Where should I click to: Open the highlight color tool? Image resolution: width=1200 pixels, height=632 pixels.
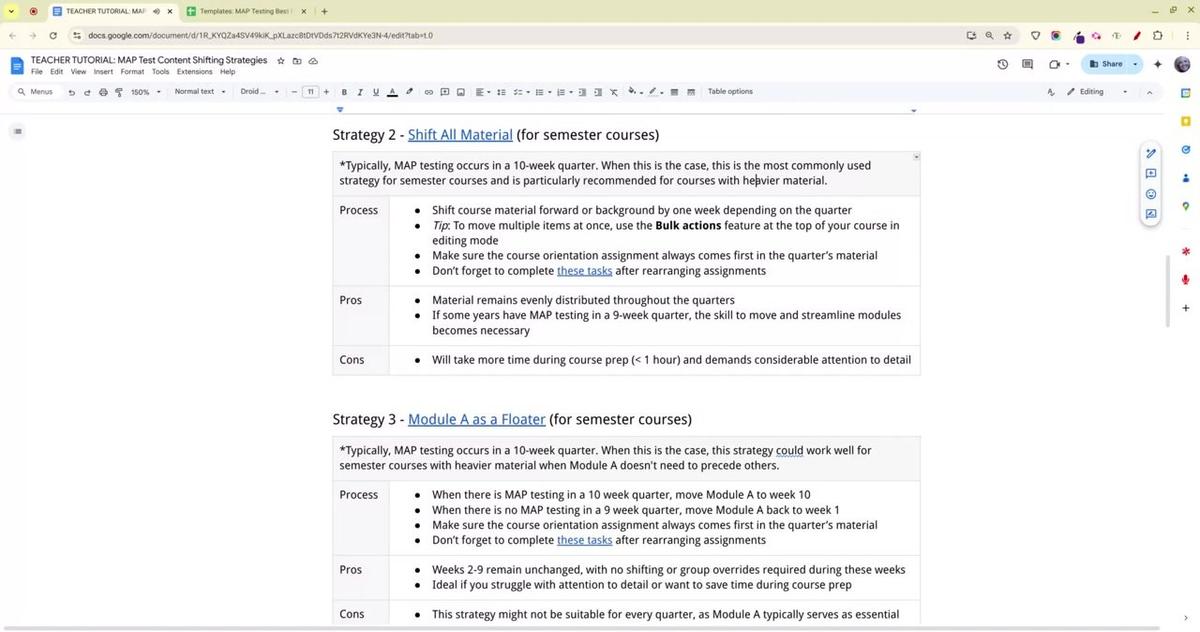[409, 92]
